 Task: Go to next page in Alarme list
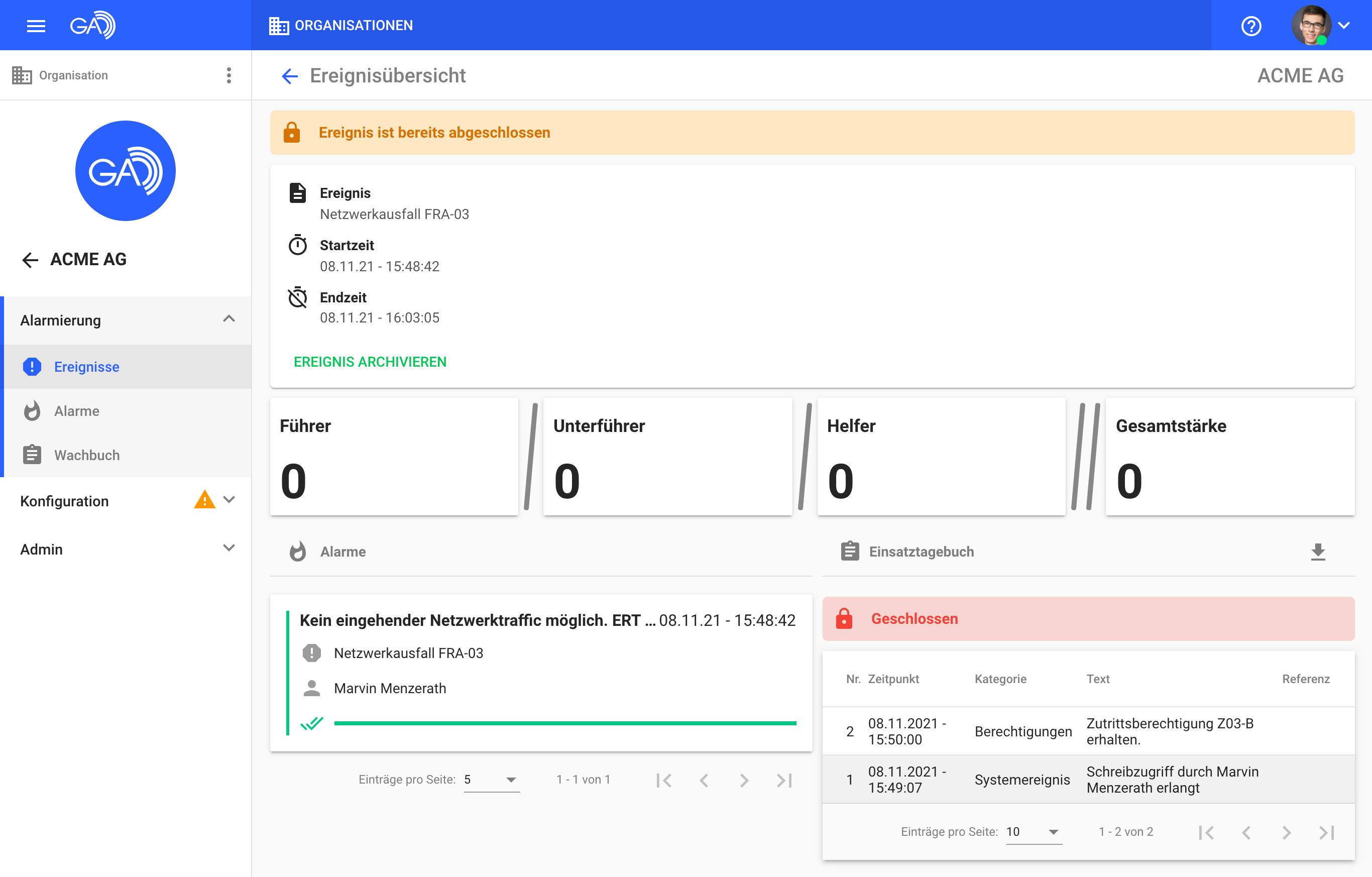pos(744,780)
